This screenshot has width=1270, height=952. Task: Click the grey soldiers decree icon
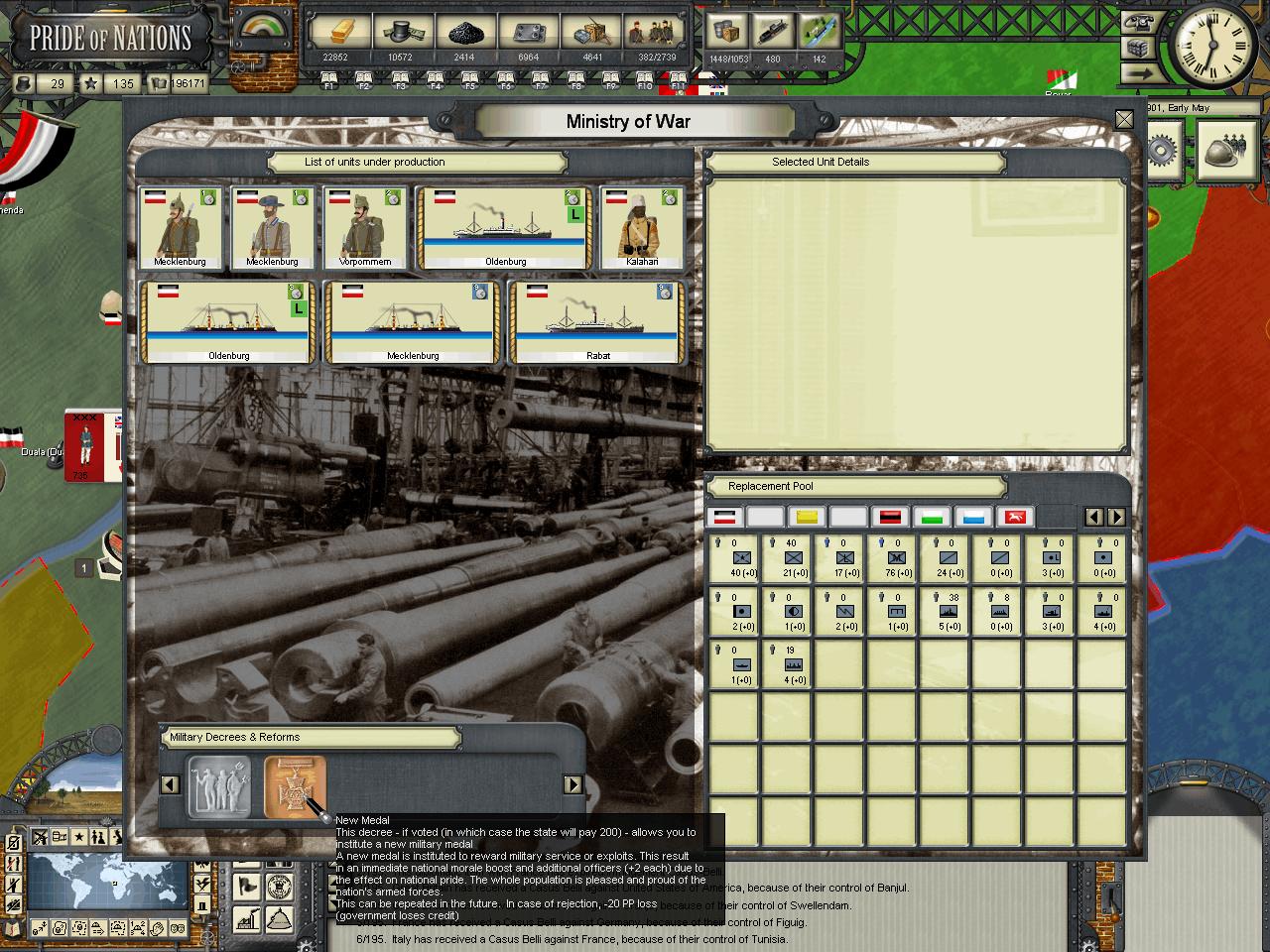point(219,786)
